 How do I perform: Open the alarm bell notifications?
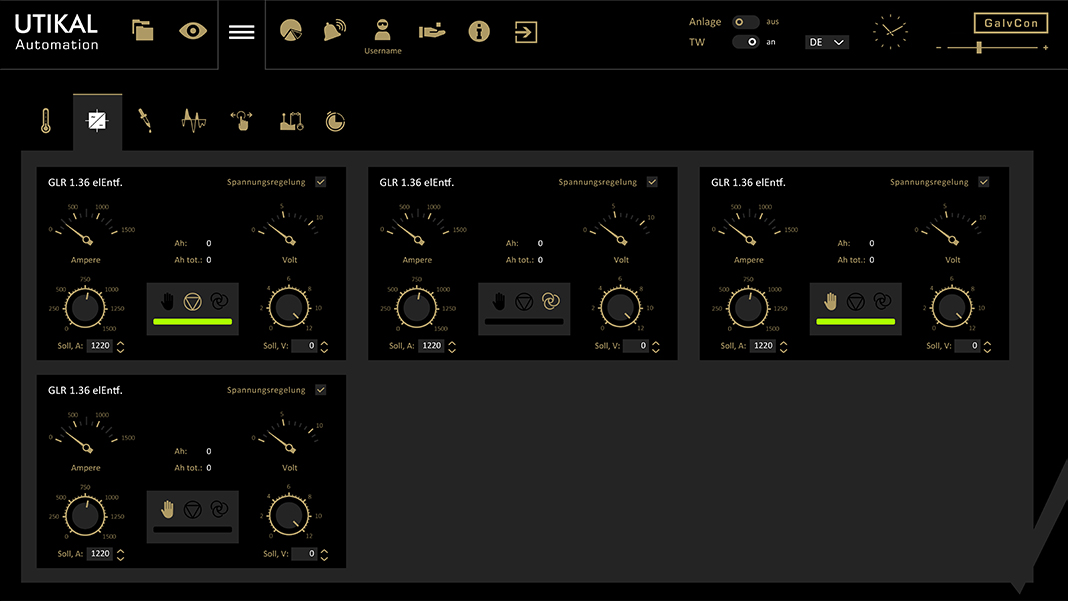click(334, 31)
